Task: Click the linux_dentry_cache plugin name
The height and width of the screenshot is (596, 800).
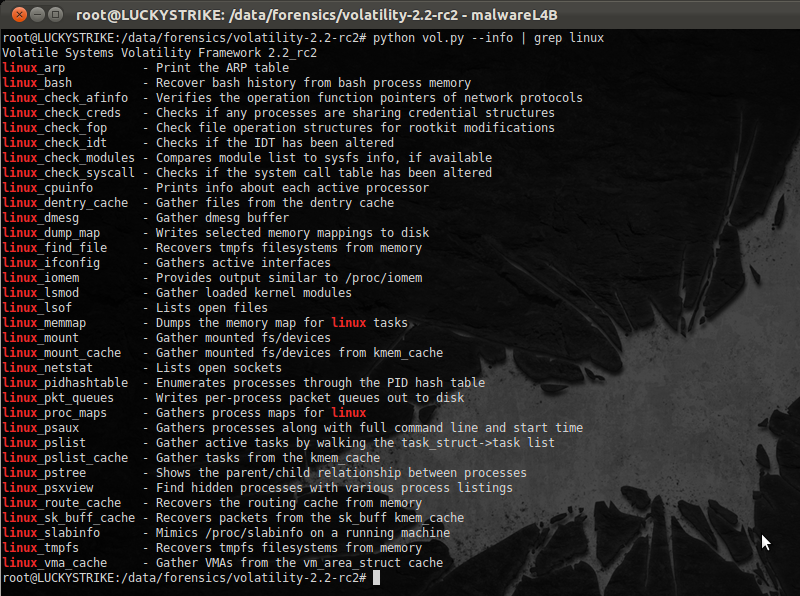Action: pos(65,203)
